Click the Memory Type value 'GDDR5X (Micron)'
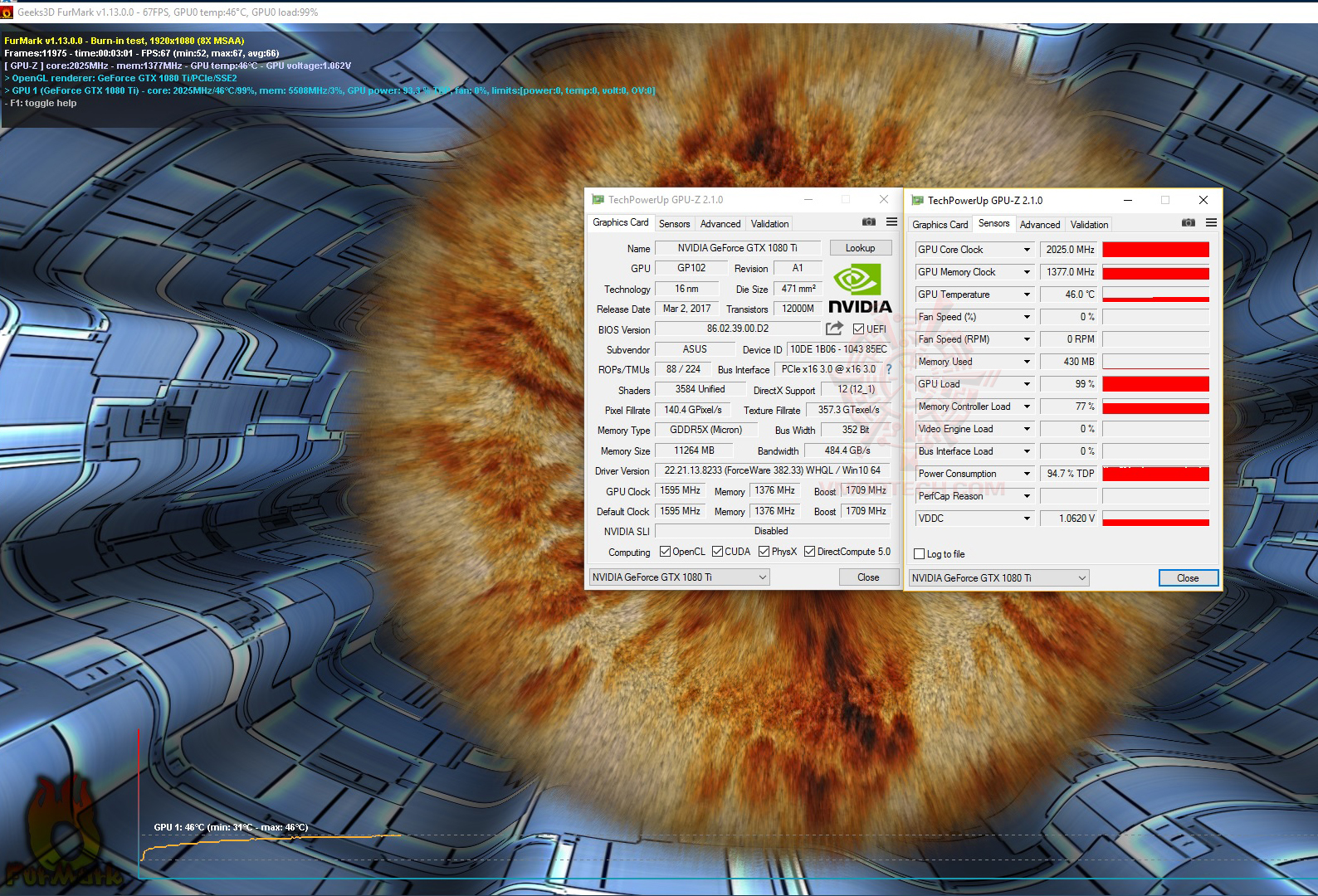This screenshot has width=1318, height=896. coord(706,430)
